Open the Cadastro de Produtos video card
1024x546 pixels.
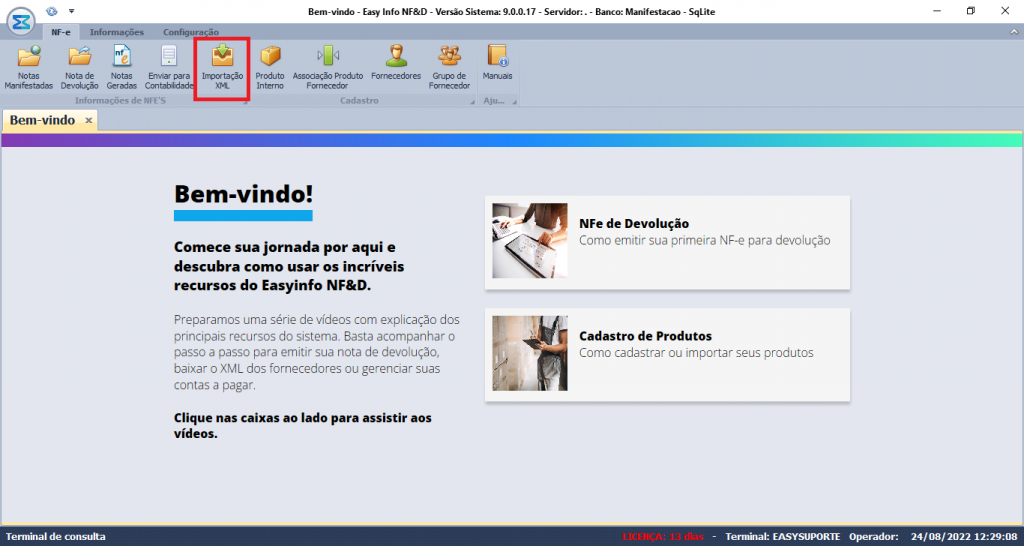(667, 355)
